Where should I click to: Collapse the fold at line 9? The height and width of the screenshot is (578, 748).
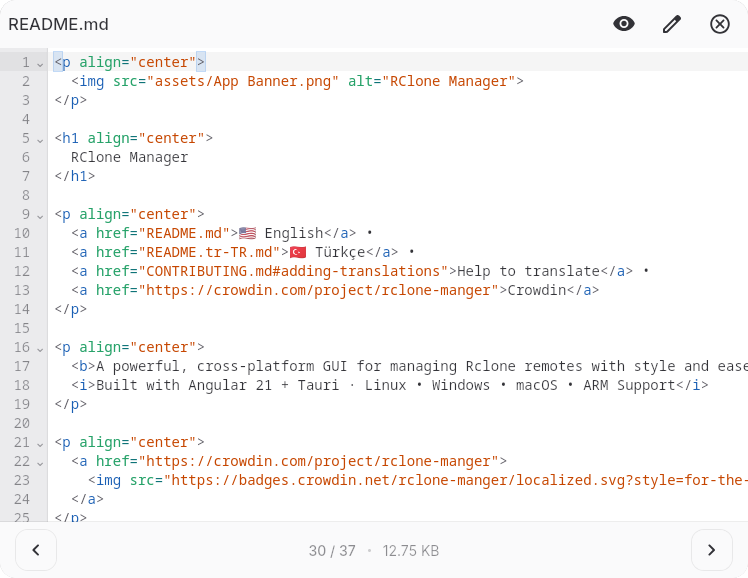click(40, 216)
